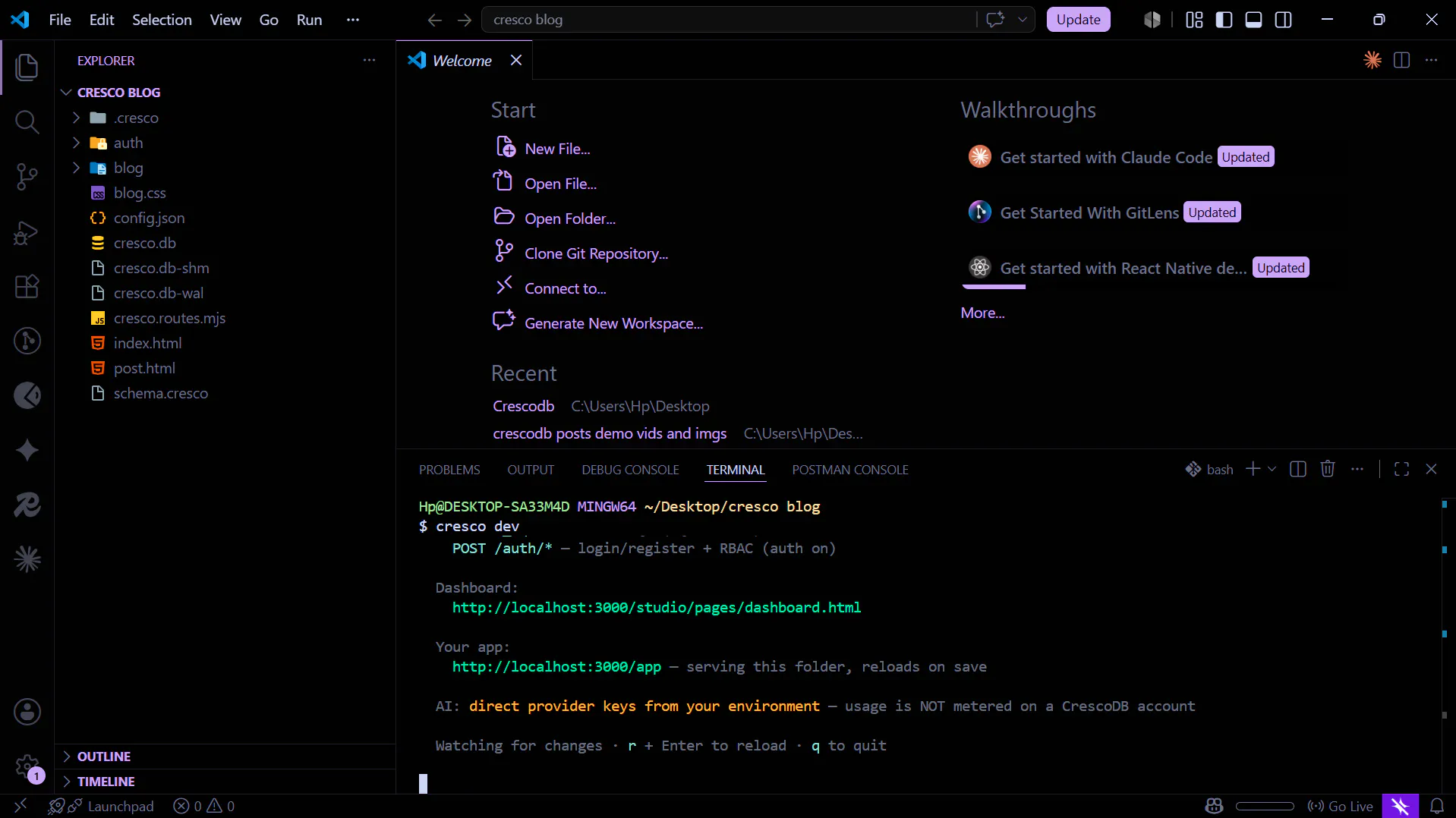
Task: Toggle primary side bar visibility
Action: [x=1224, y=20]
